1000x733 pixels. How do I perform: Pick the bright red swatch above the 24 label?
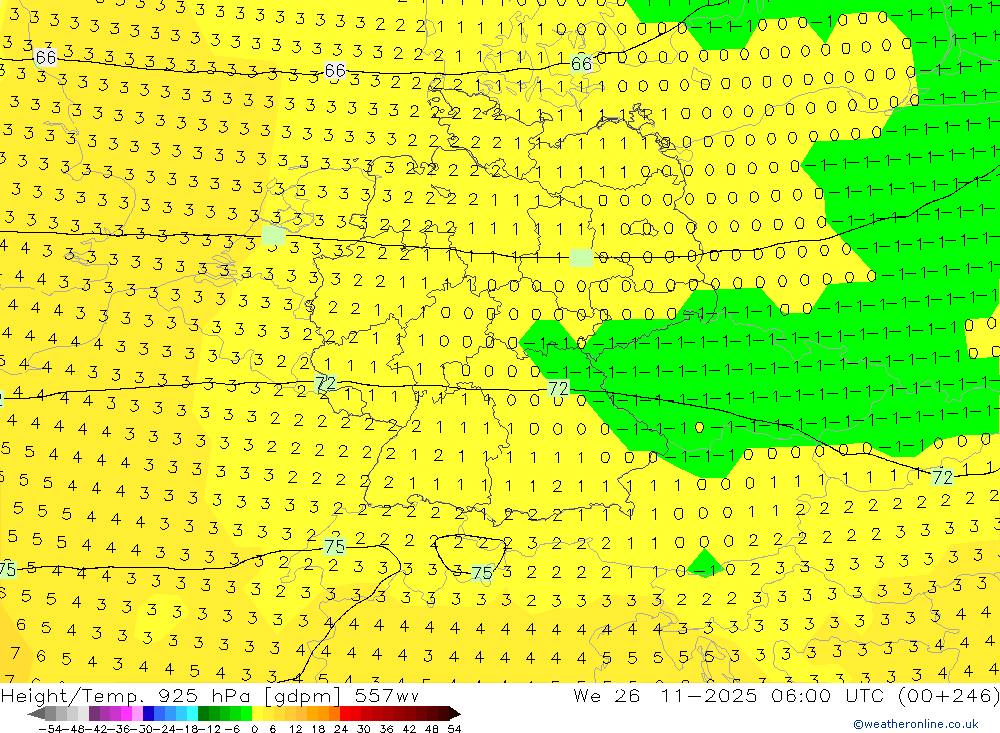pyautogui.click(x=345, y=714)
